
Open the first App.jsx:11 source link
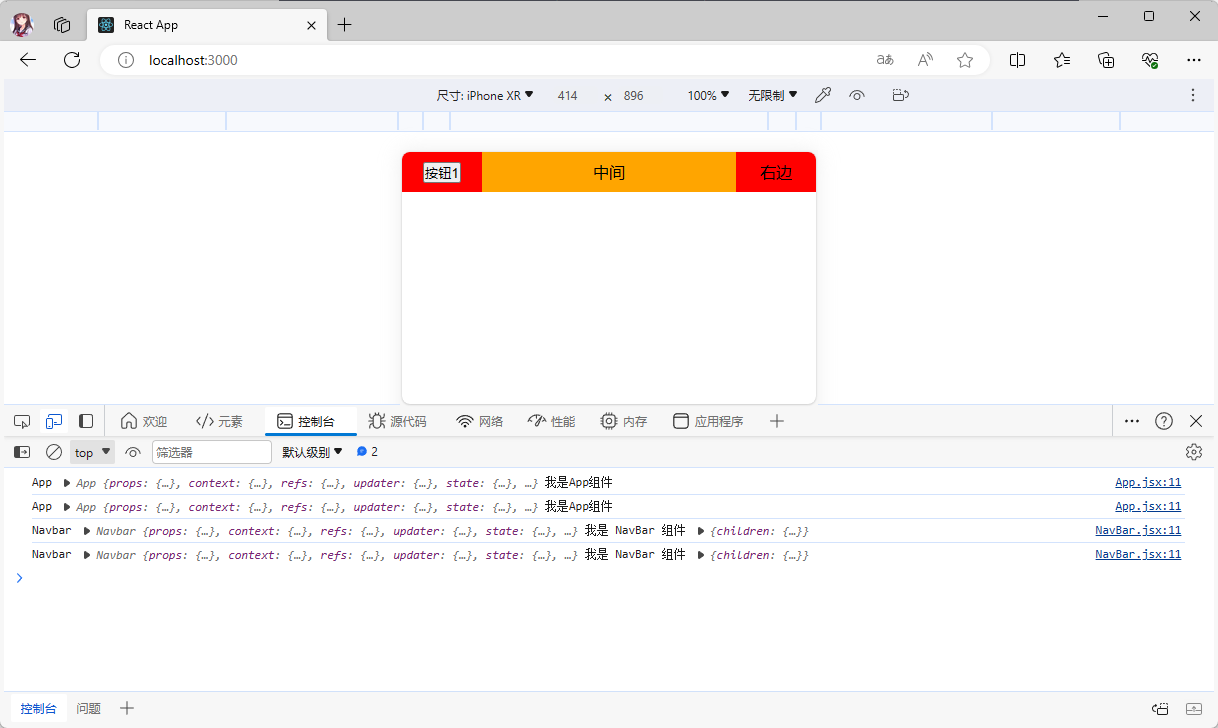(1148, 482)
